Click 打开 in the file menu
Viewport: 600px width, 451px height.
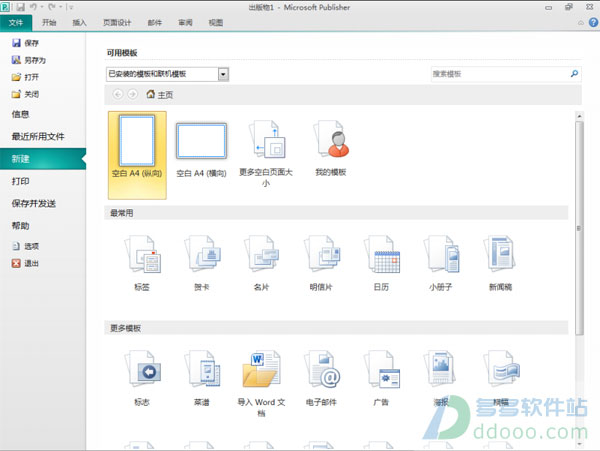(25, 77)
